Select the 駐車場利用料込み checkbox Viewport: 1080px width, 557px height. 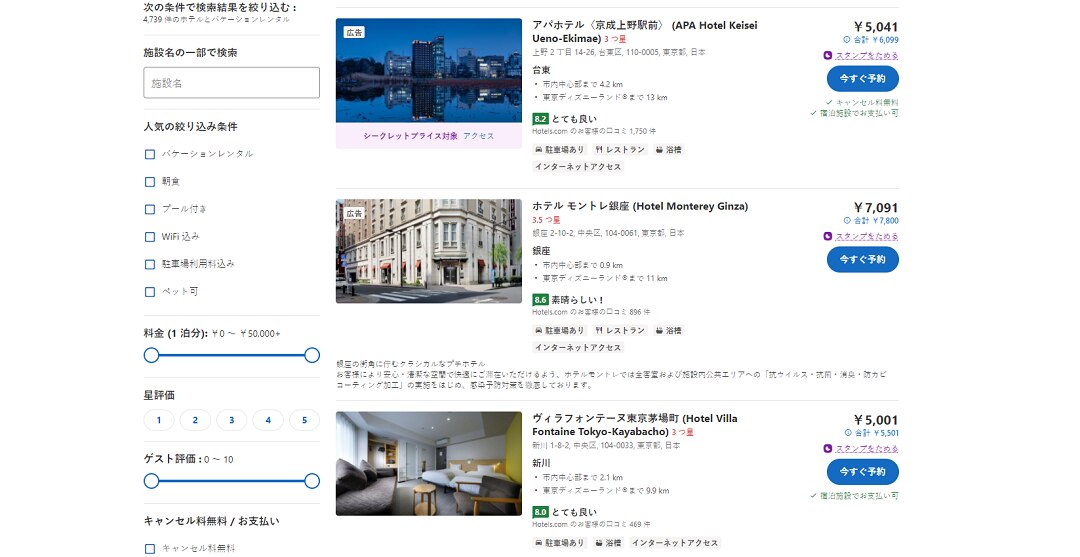tap(150, 264)
